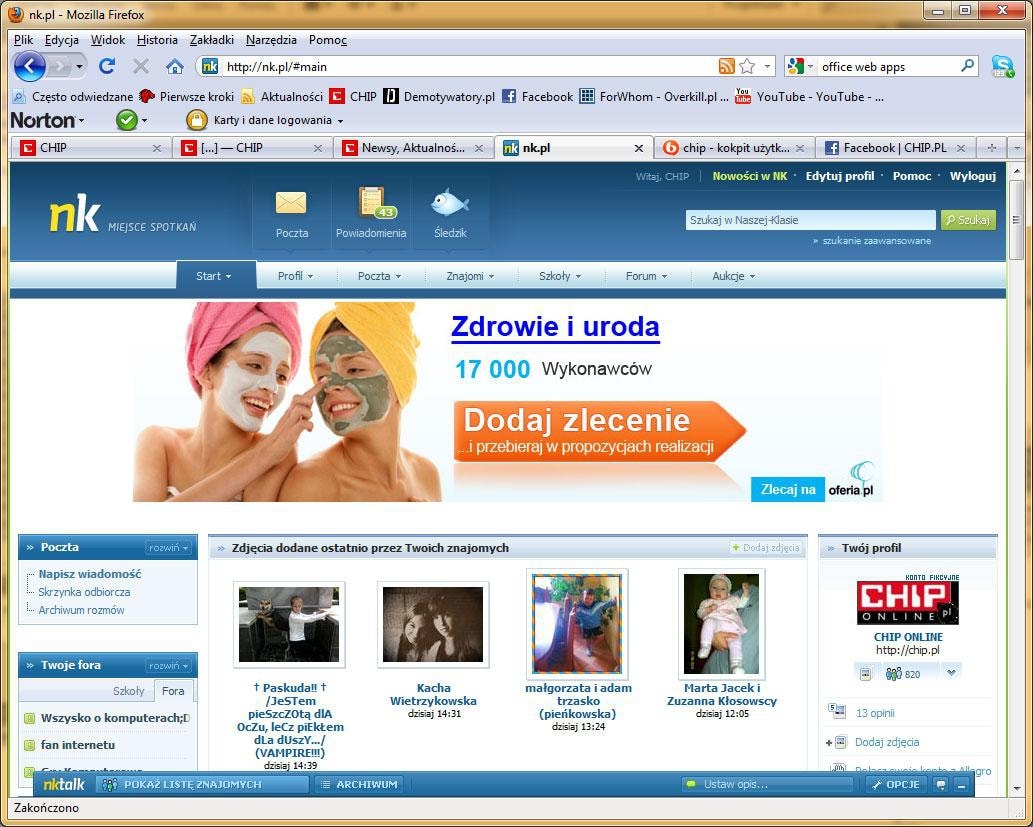Viewport: 1033px width, 827px height.
Task: Open Edytuj profil link
Action: coord(839,176)
